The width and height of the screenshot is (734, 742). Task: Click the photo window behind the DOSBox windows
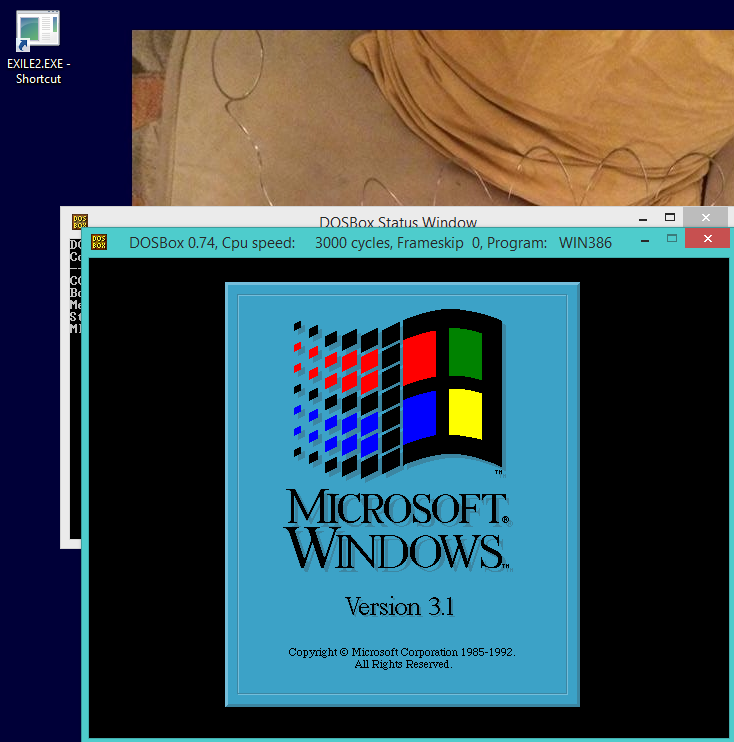433,118
